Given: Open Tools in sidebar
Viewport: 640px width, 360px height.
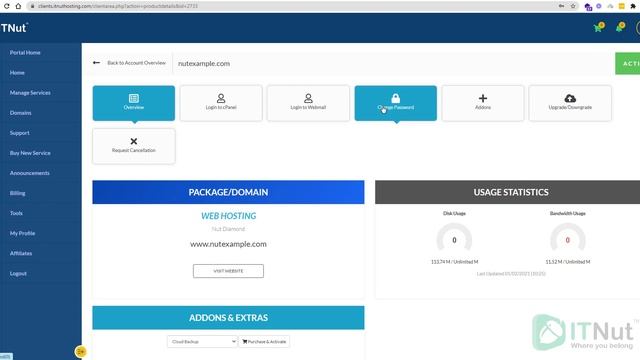Looking at the screenshot, I should [x=16, y=213].
